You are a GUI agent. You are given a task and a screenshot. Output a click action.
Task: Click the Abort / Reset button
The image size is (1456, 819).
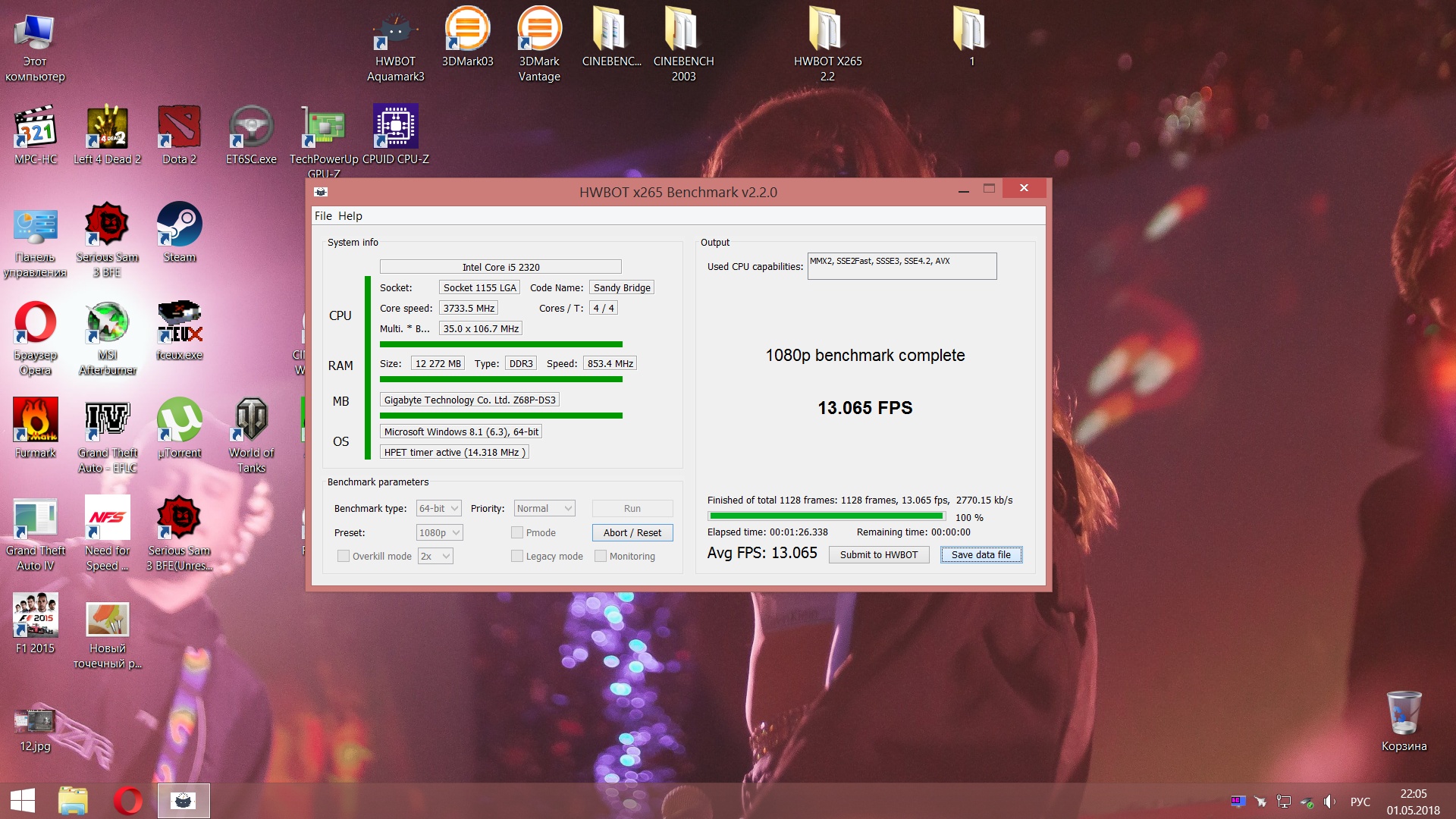[x=632, y=532]
